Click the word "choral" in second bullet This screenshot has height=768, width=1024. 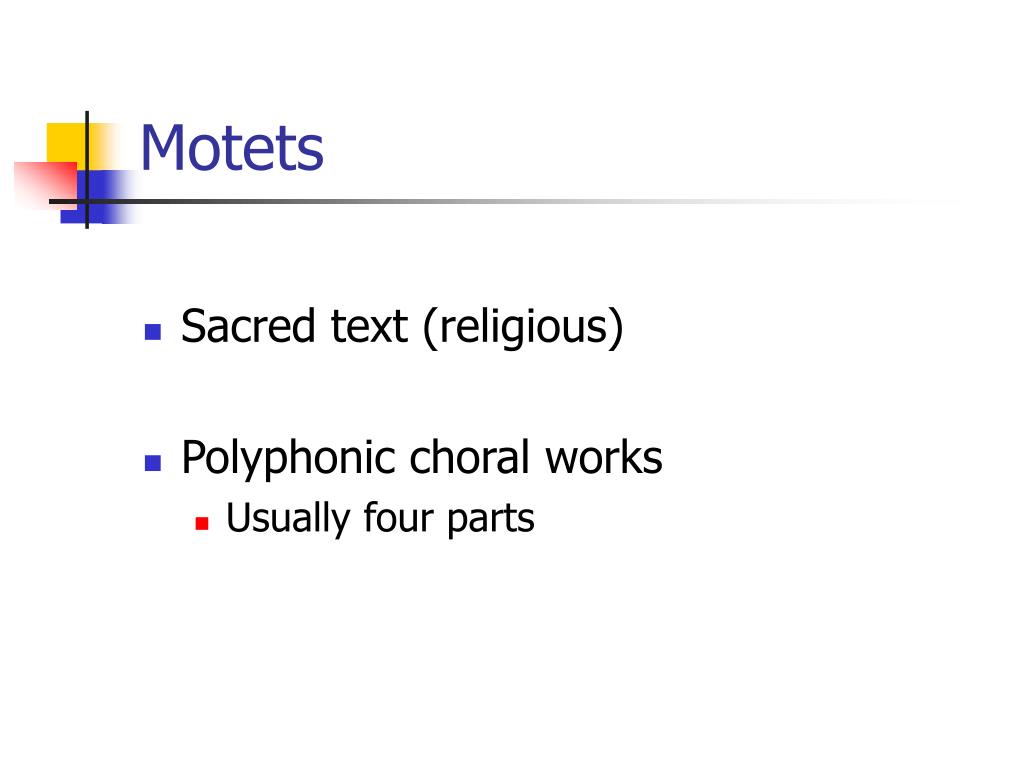click(469, 456)
